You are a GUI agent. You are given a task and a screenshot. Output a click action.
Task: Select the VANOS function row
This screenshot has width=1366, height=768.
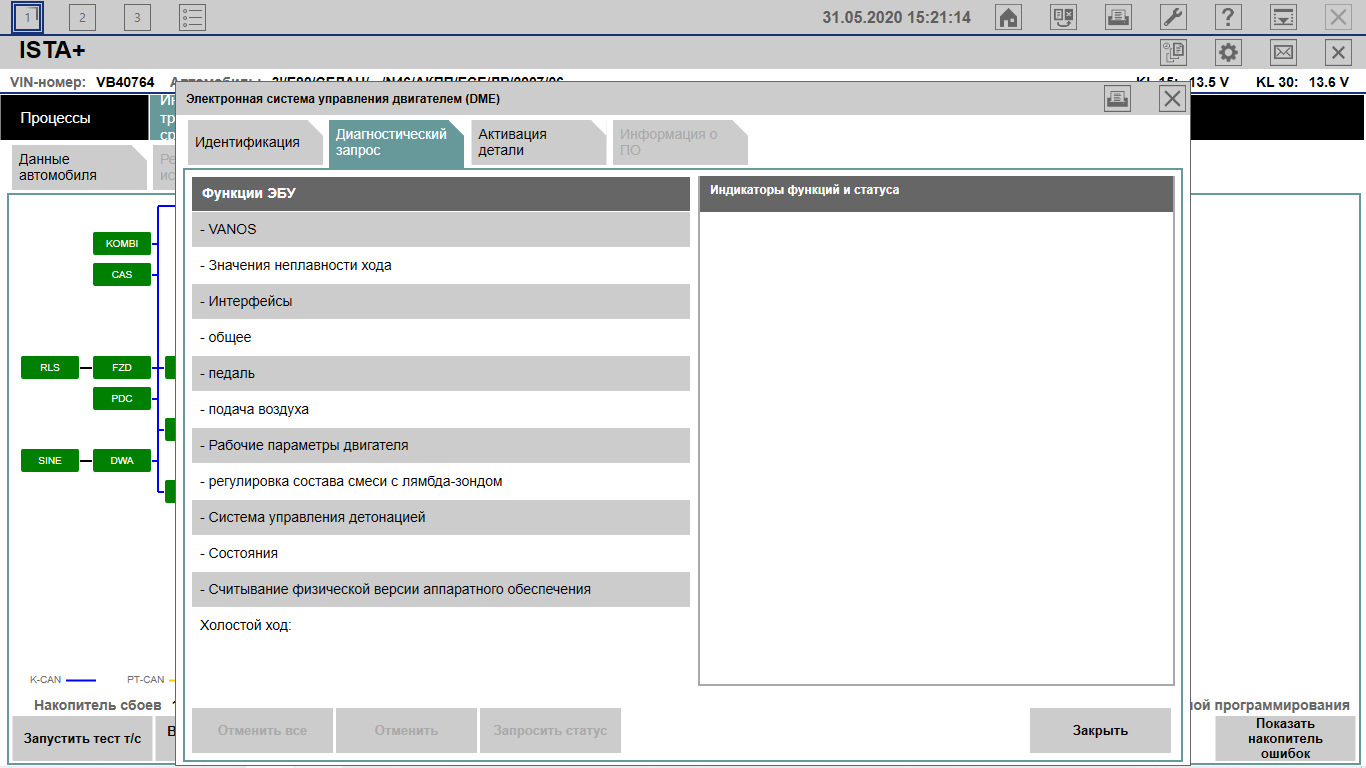click(x=441, y=229)
